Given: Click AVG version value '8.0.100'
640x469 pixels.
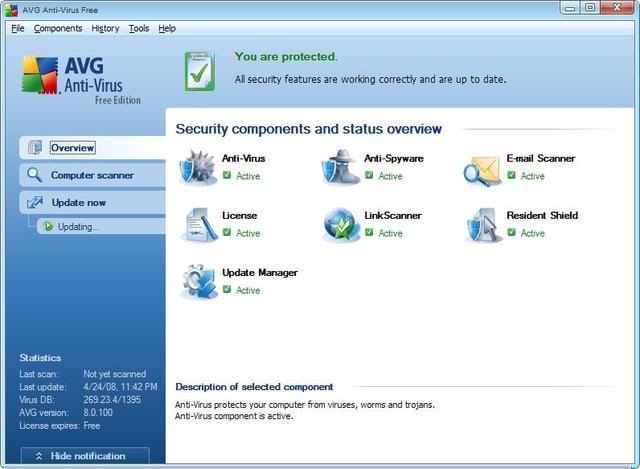Looking at the screenshot, I should (x=98, y=413).
